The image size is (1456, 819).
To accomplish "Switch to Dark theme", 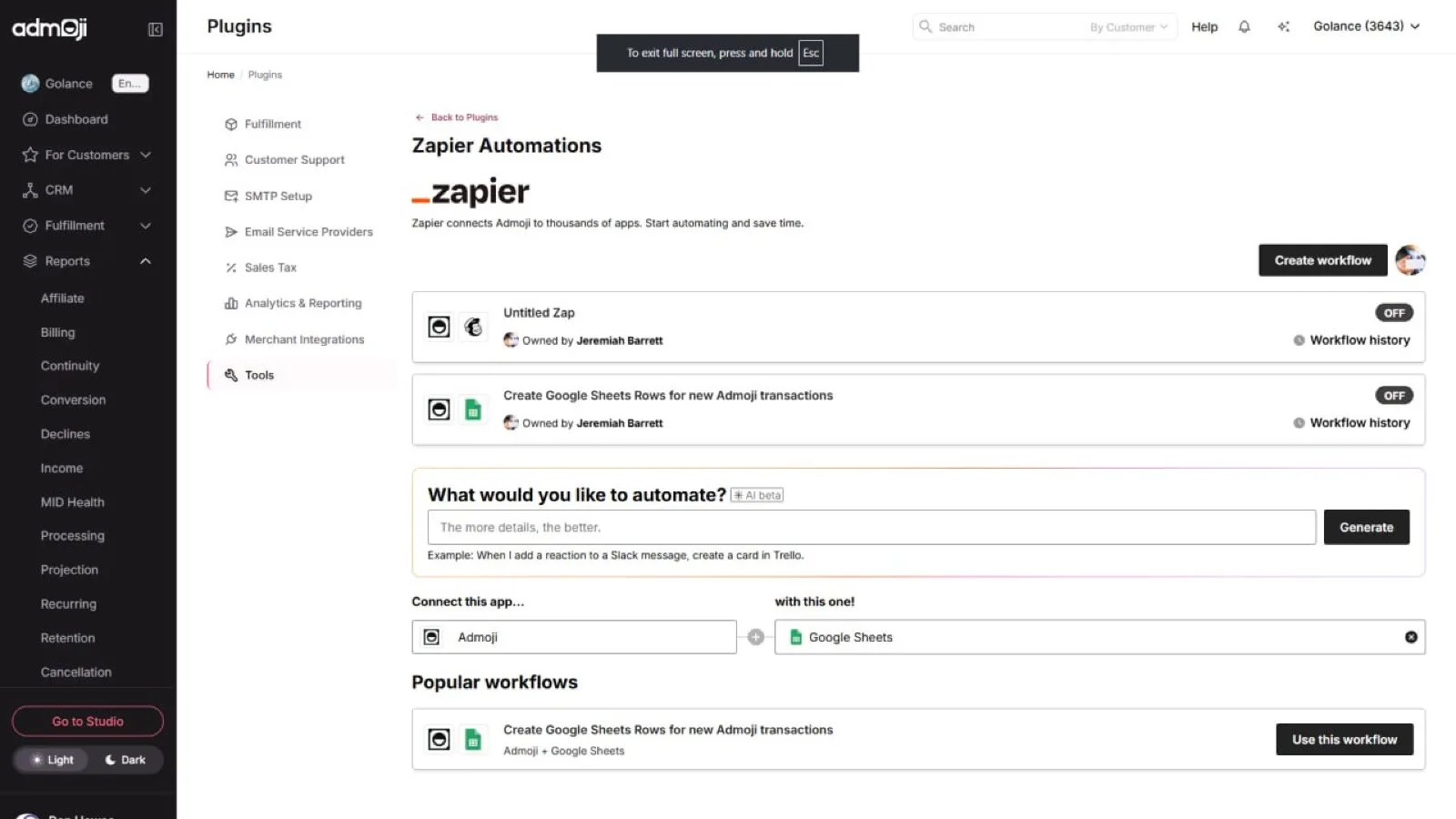I will coord(125,760).
